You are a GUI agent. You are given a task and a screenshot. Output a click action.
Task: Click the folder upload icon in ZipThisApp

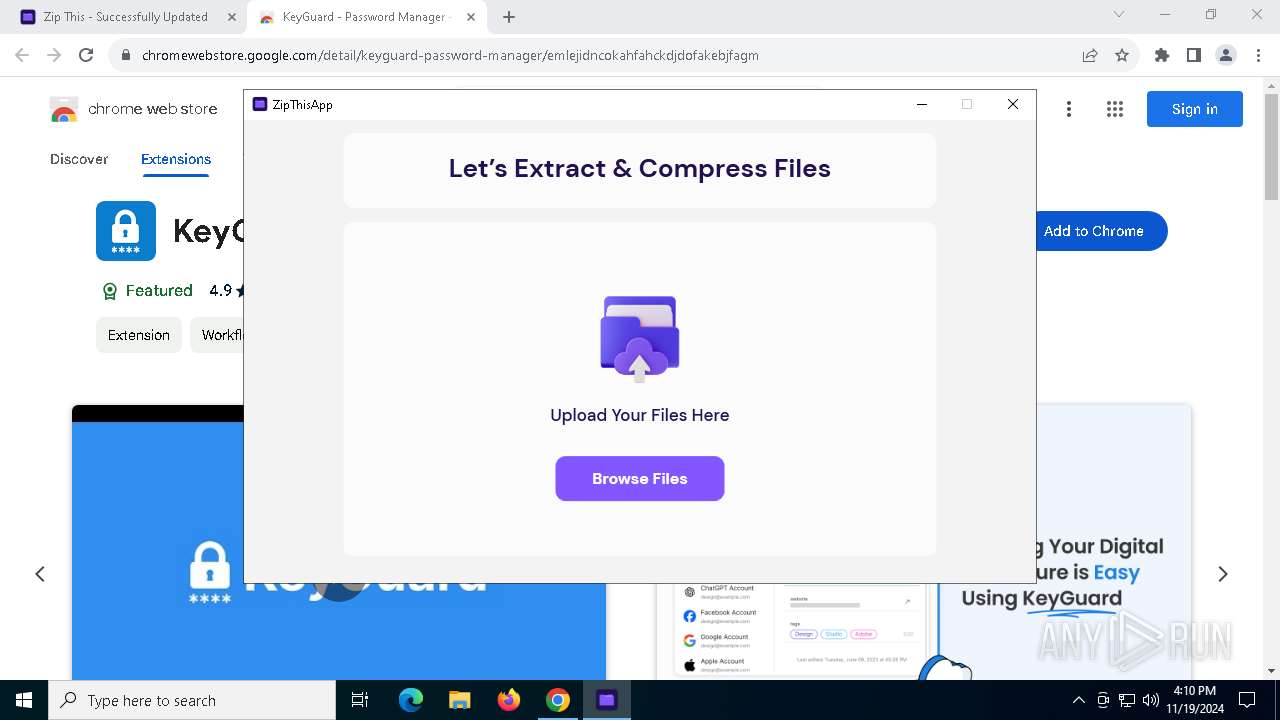coord(640,338)
